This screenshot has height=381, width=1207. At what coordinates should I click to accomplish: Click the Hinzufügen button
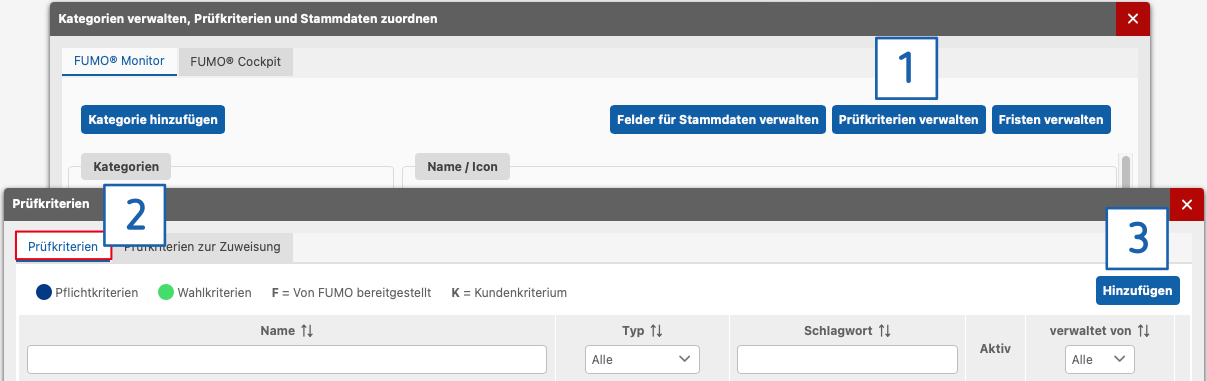point(1137,290)
